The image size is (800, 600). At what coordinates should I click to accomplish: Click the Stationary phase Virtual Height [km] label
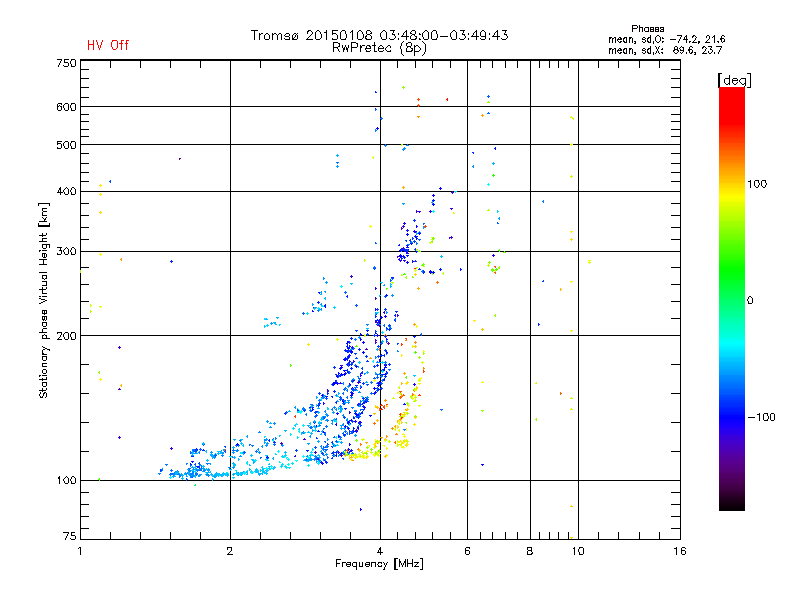click(44, 301)
